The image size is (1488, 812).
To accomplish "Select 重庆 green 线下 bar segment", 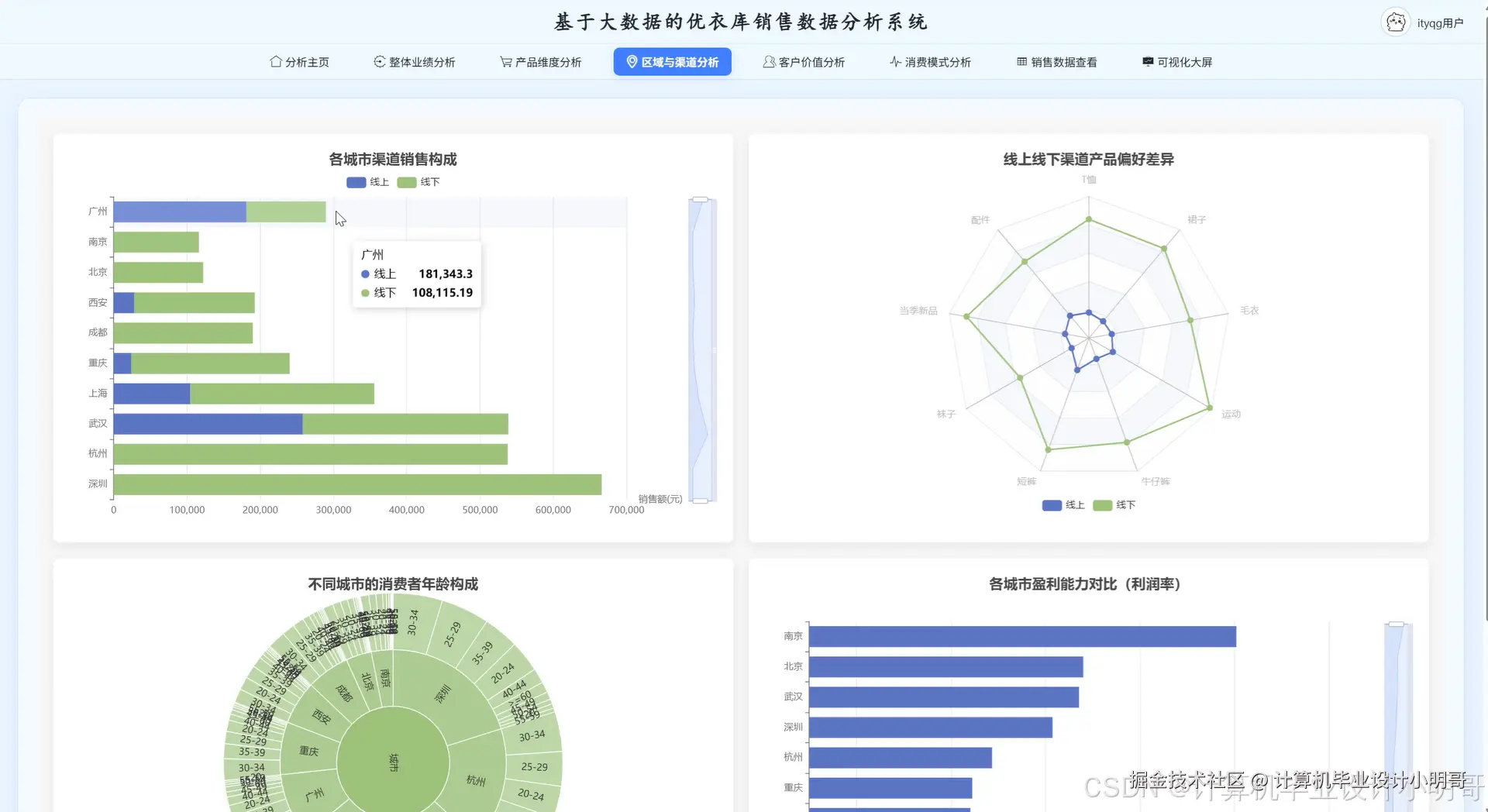I will (210, 363).
